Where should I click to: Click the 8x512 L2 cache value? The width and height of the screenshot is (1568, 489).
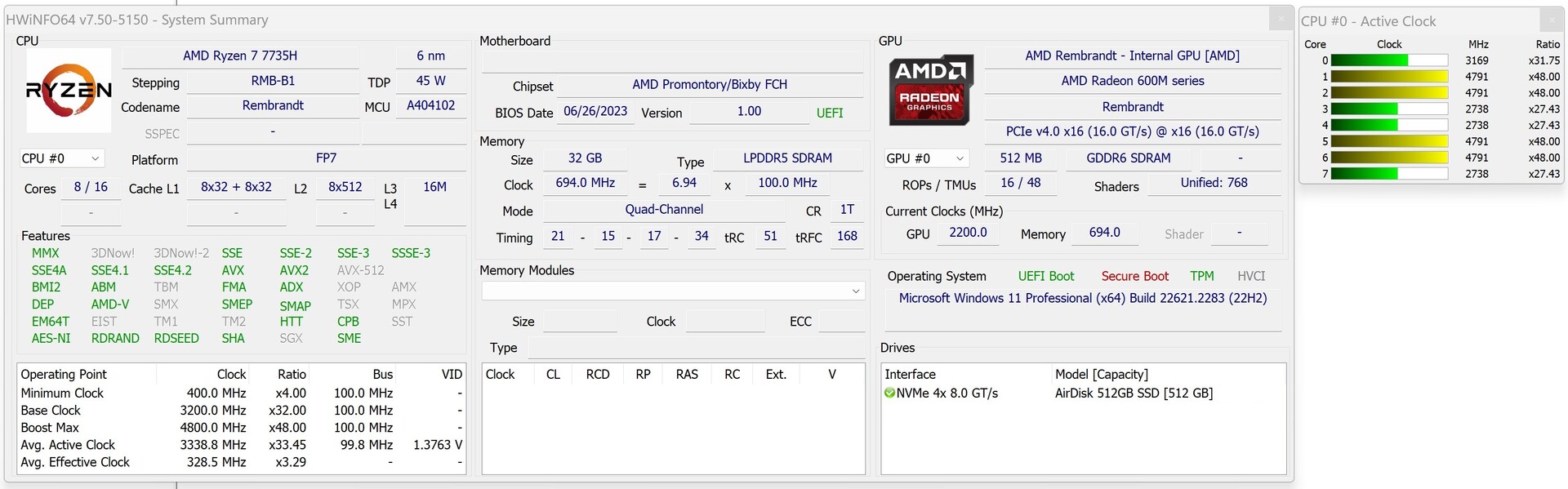click(345, 188)
